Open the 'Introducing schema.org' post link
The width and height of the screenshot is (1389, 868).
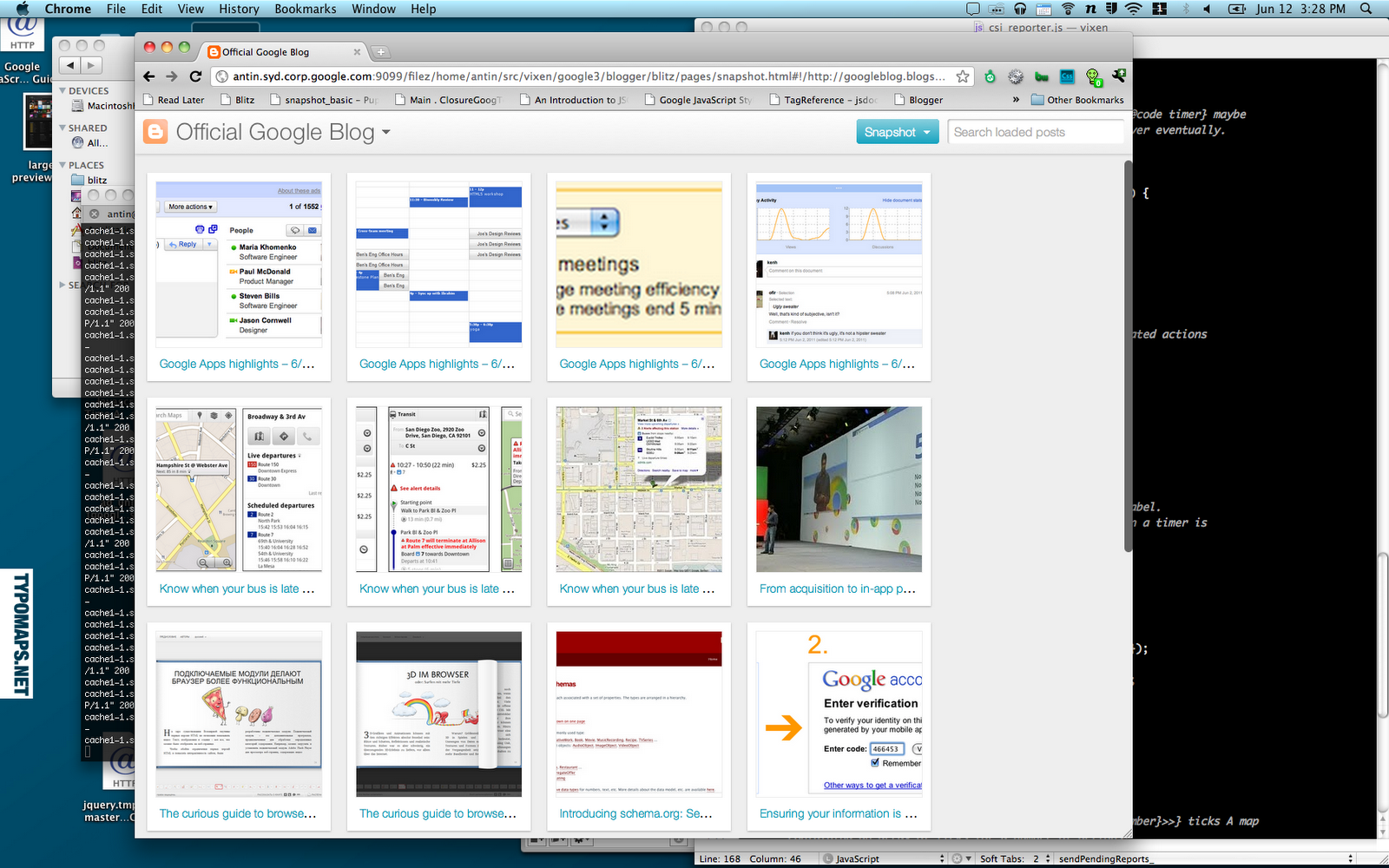point(636,813)
